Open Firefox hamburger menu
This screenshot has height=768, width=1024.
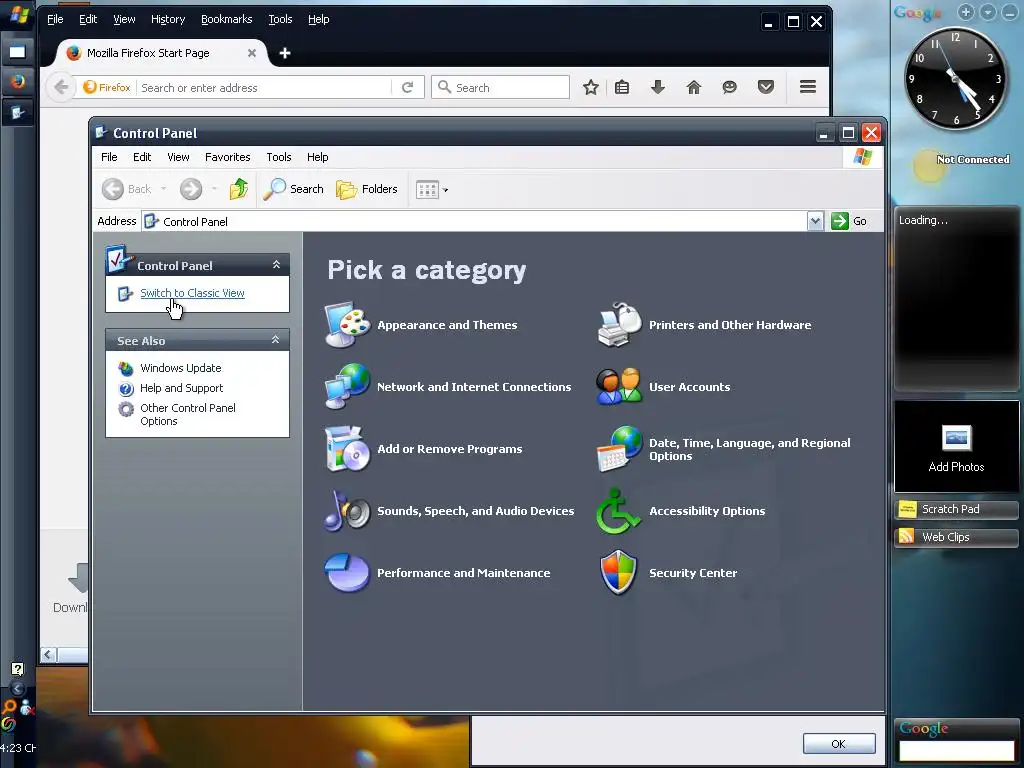[808, 87]
